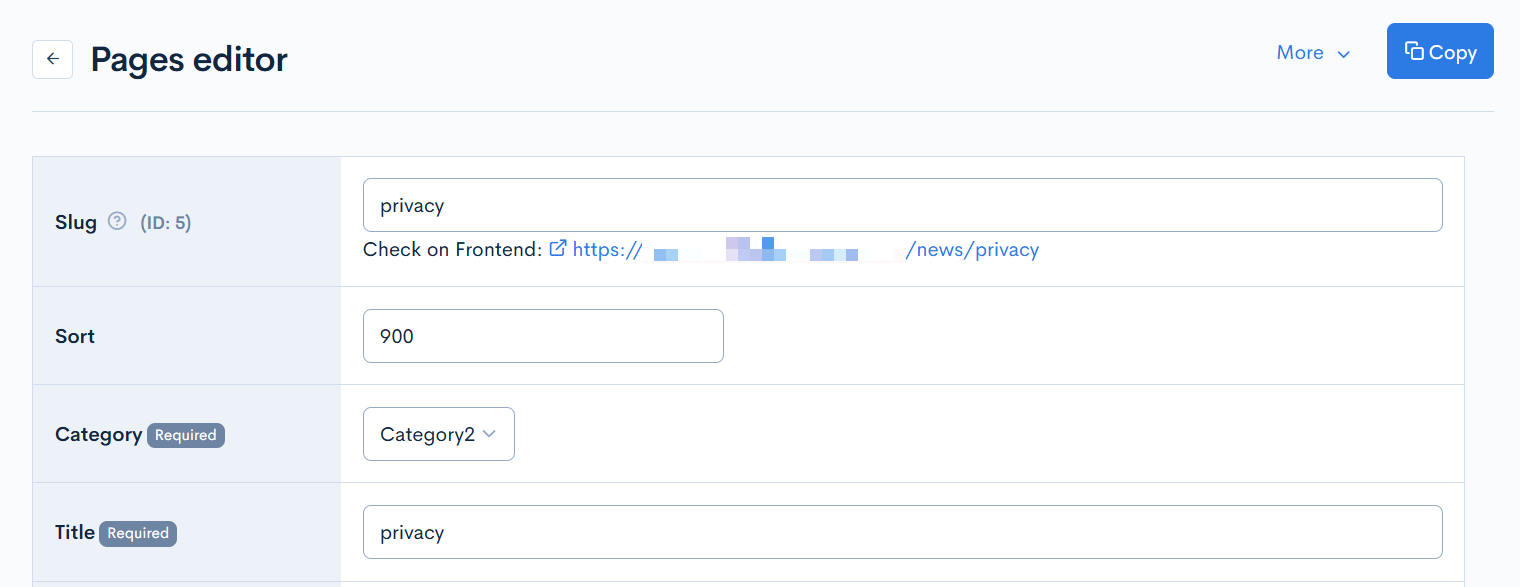
Task: Click the Required badge next to Title
Action: [x=137, y=533]
